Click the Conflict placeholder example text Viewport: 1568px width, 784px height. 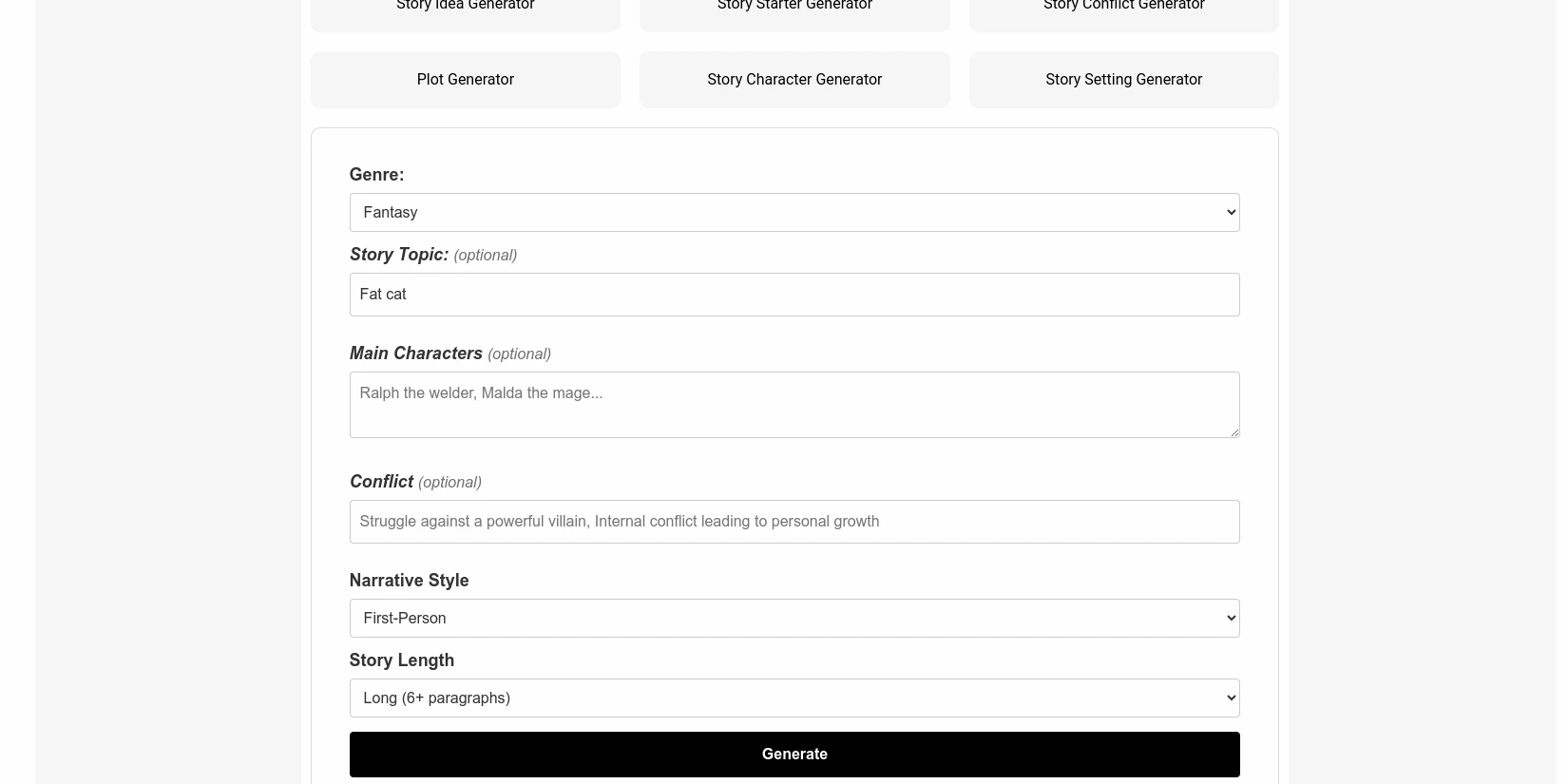tap(619, 521)
